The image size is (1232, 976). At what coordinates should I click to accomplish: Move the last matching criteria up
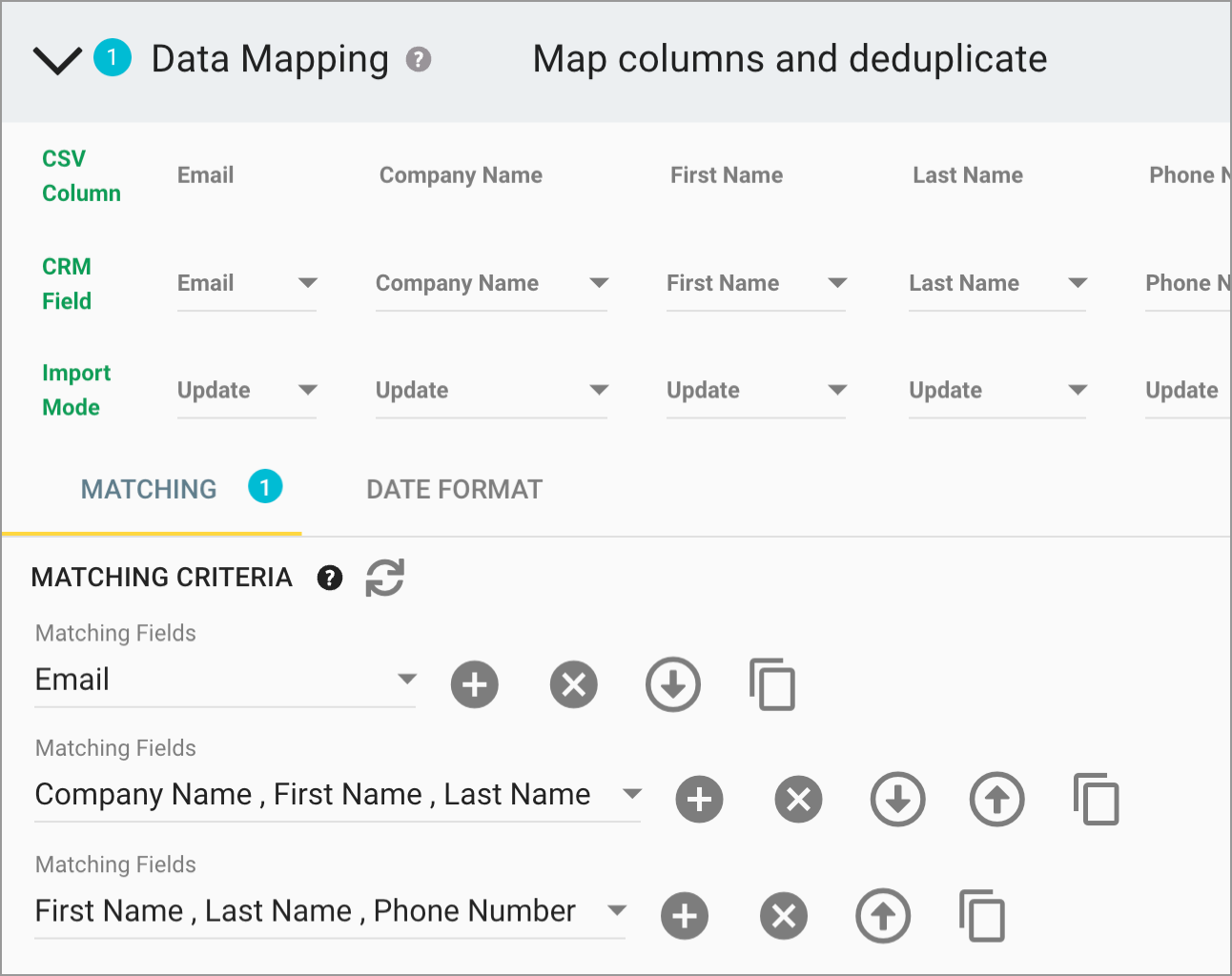(882, 916)
